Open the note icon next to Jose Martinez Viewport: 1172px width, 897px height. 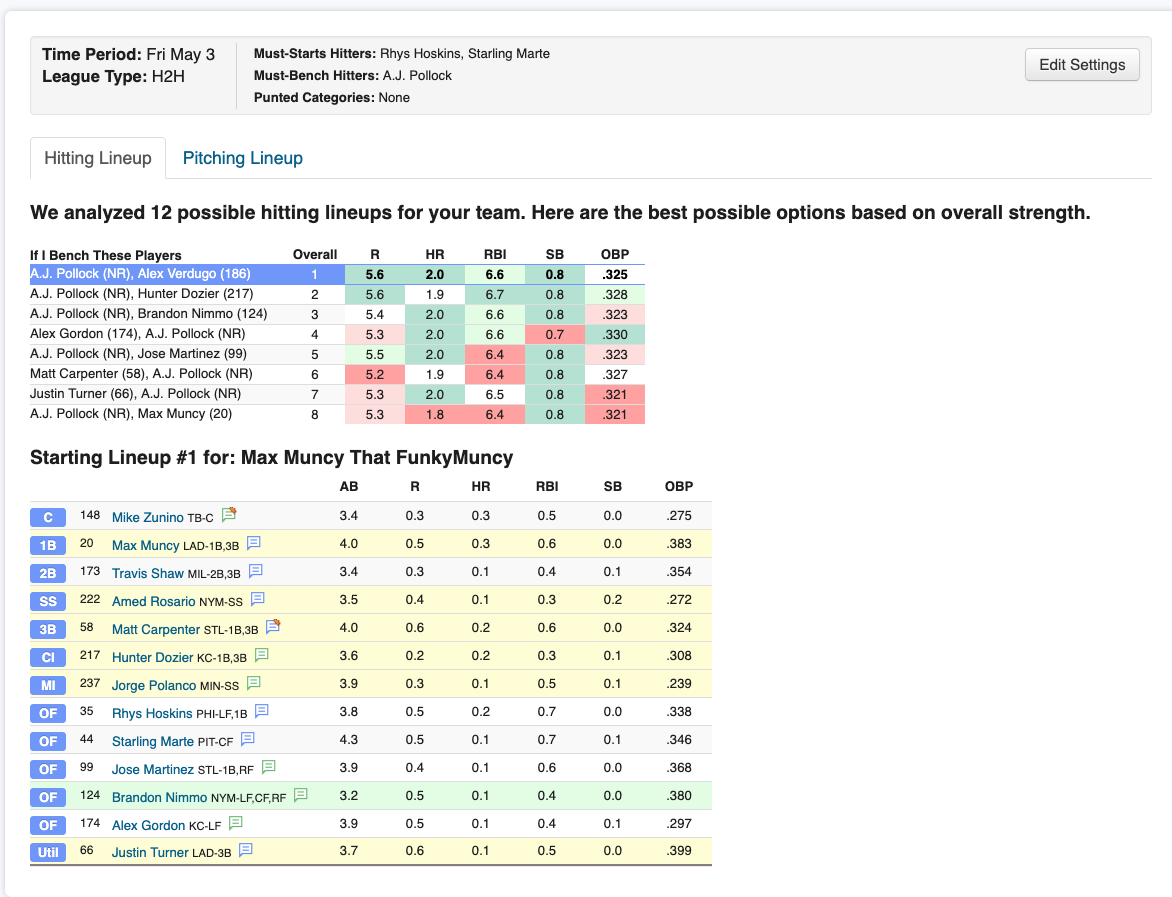coord(269,767)
